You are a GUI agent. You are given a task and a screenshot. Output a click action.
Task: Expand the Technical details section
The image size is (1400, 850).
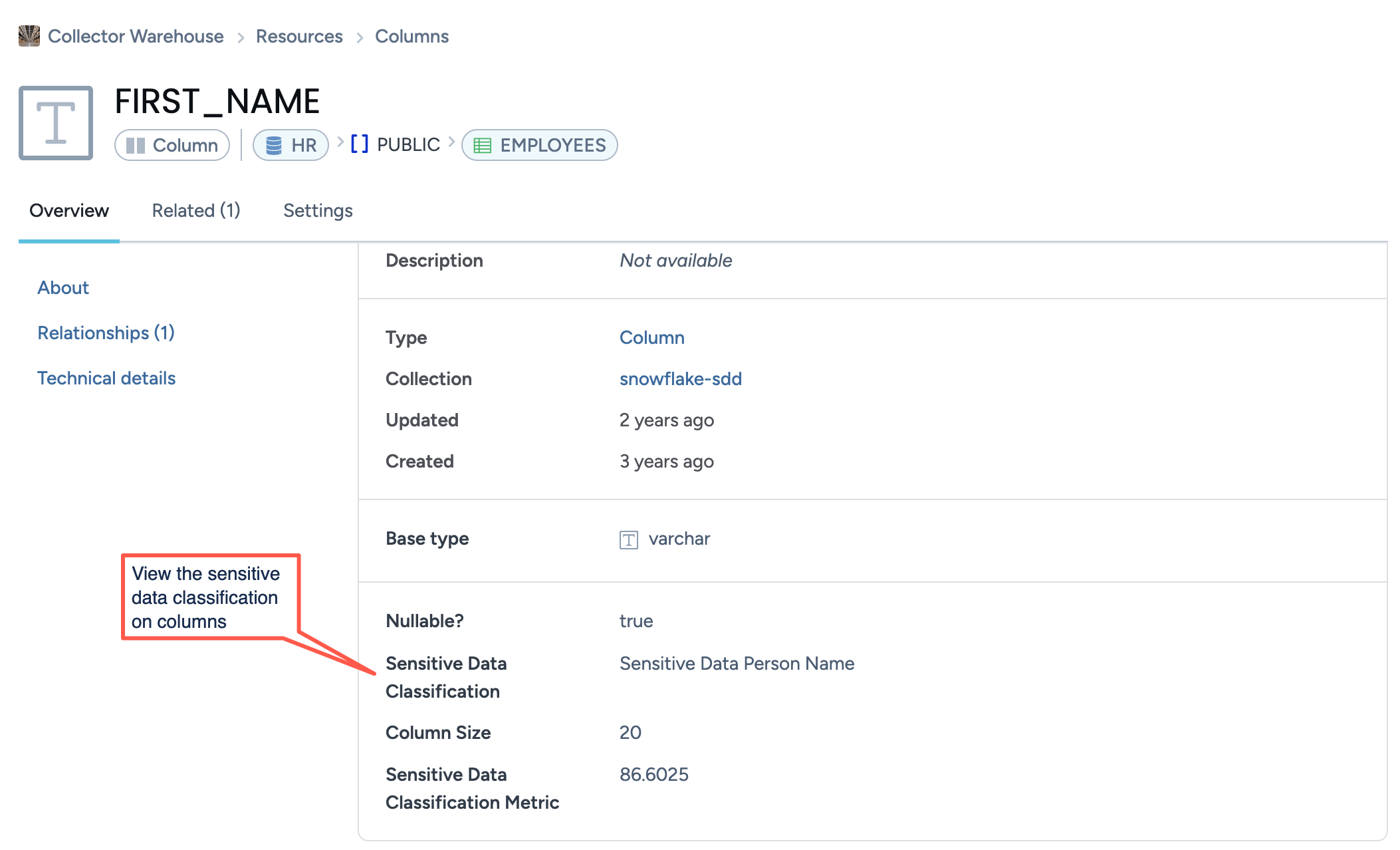[x=106, y=377]
